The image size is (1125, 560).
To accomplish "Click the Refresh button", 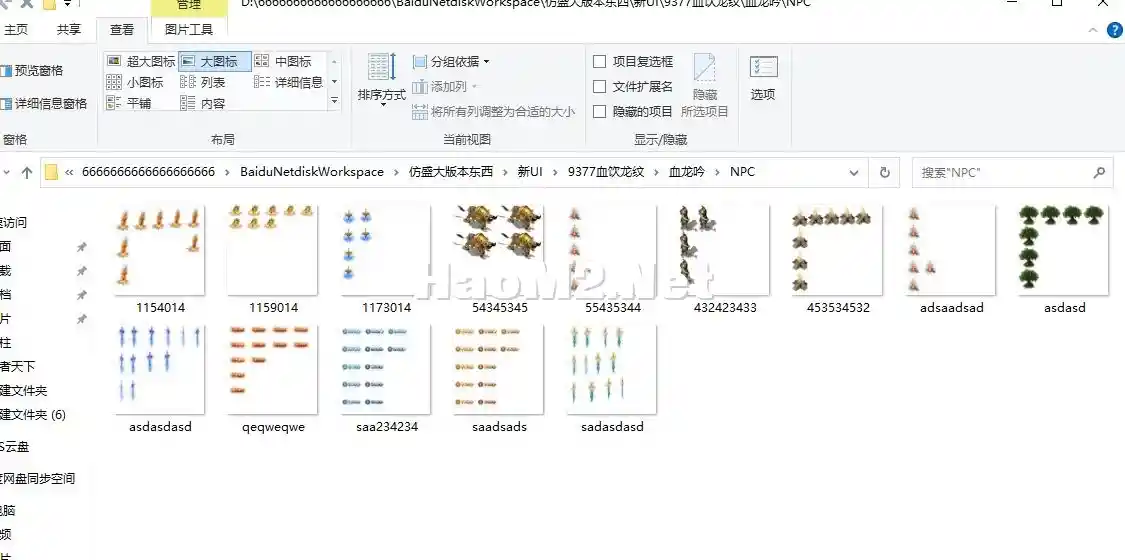I will pyautogui.click(x=885, y=173).
